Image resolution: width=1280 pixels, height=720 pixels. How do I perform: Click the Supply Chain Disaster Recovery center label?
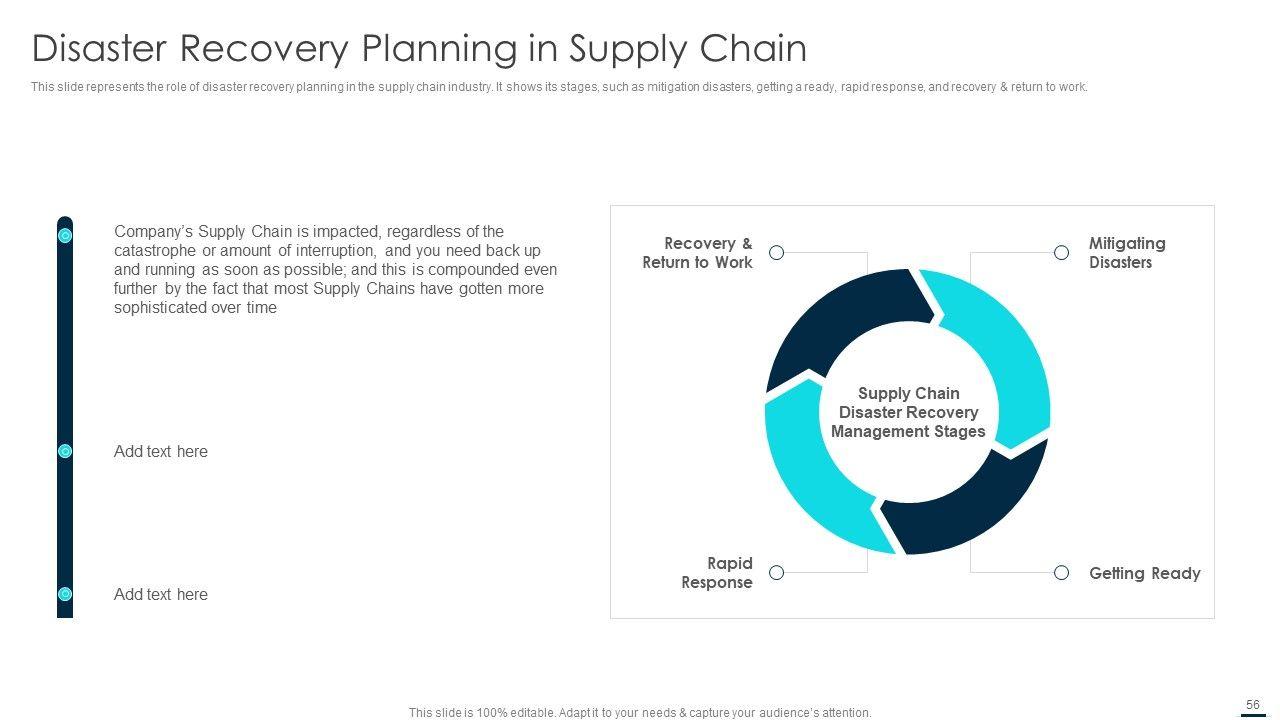pos(908,413)
